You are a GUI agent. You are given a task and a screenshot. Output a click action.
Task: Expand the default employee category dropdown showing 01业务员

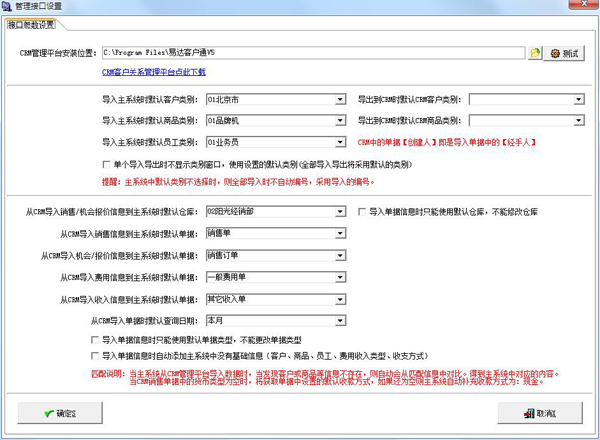click(x=340, y=142)
